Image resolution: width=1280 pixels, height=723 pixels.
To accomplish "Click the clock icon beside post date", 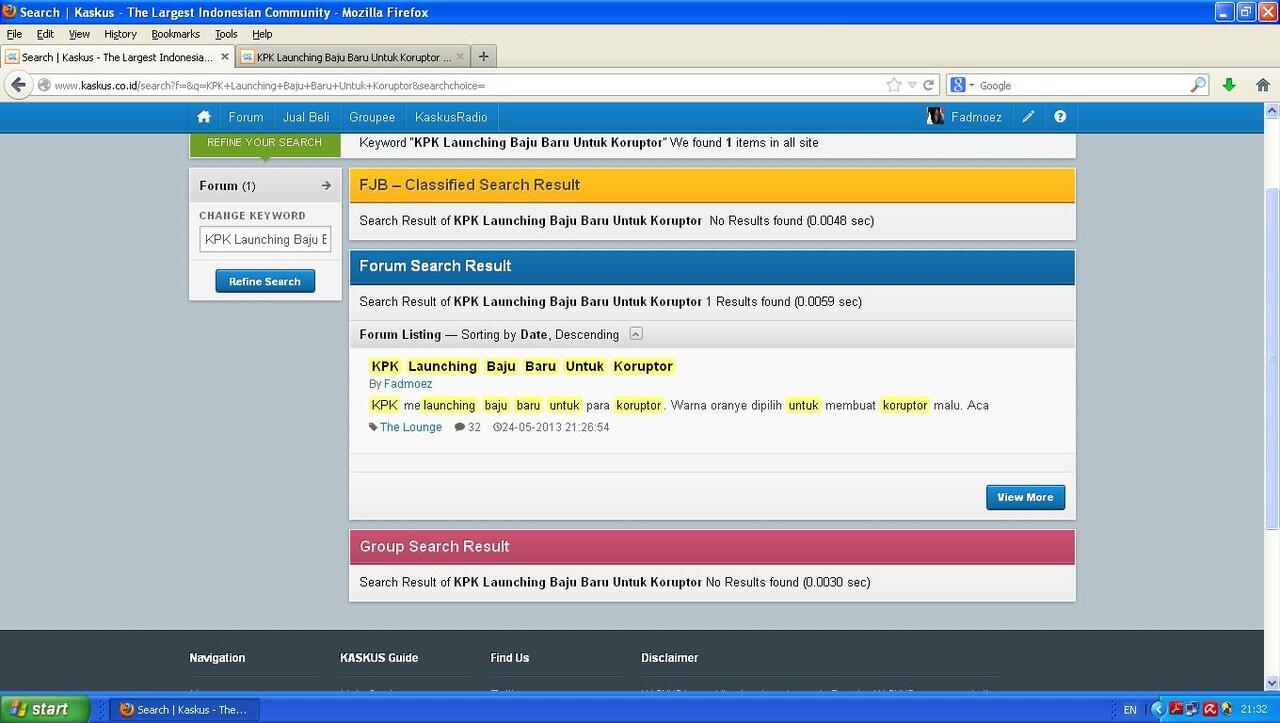I will [497, 427].
